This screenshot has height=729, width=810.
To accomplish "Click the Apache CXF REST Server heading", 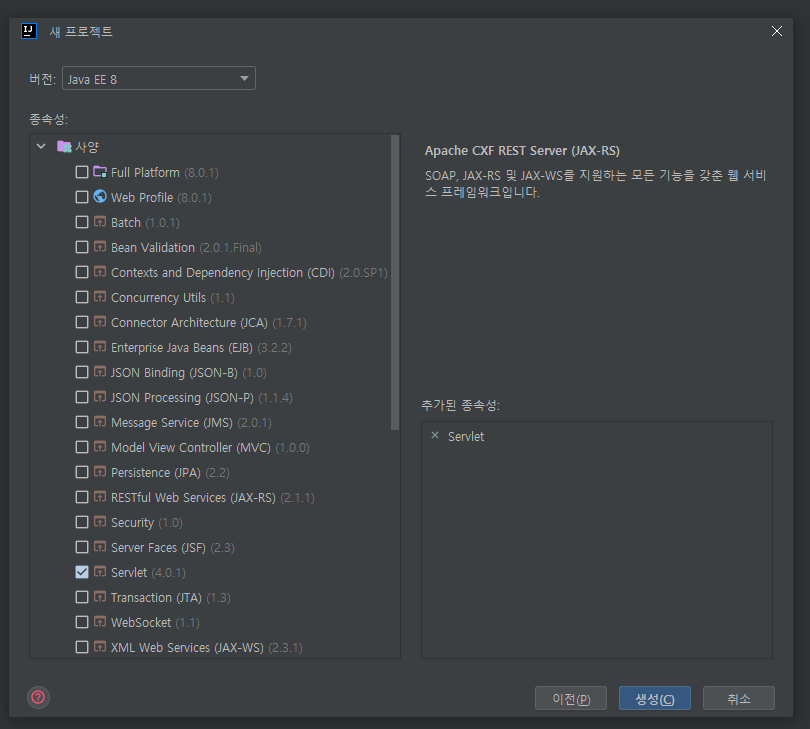I will (x=522, y=150).
